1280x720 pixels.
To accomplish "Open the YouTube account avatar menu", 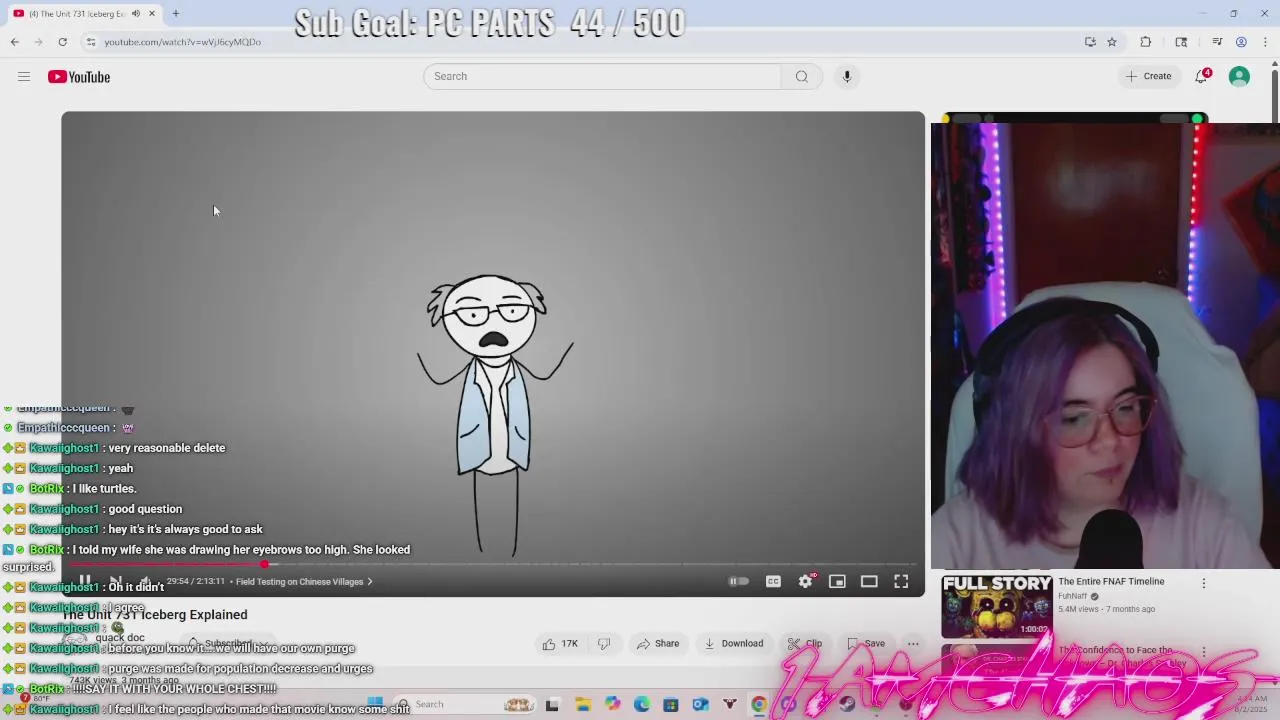I will pos(1239,76).
